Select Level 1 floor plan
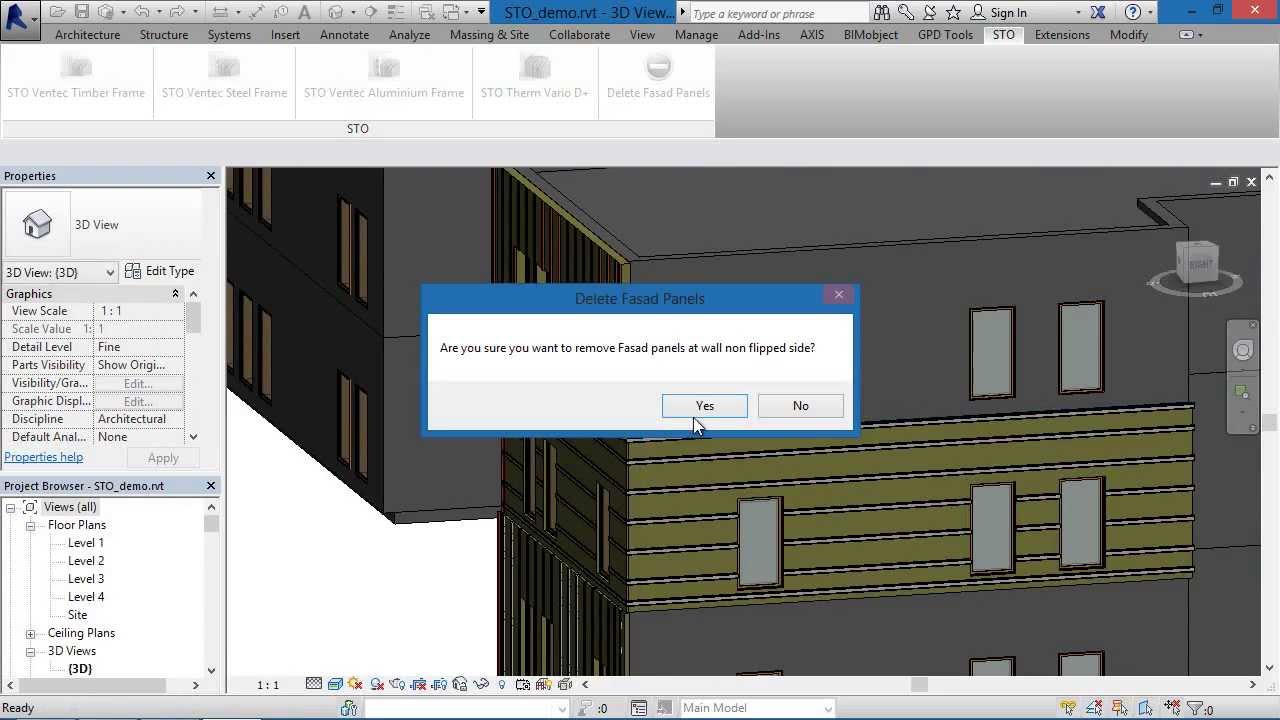The image size is (1280, 720). point(86,543)
